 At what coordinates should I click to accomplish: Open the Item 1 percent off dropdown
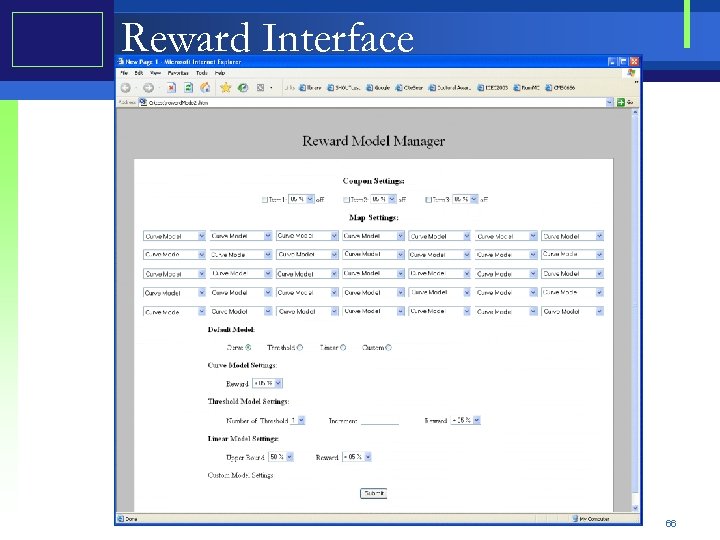(301, 199)
